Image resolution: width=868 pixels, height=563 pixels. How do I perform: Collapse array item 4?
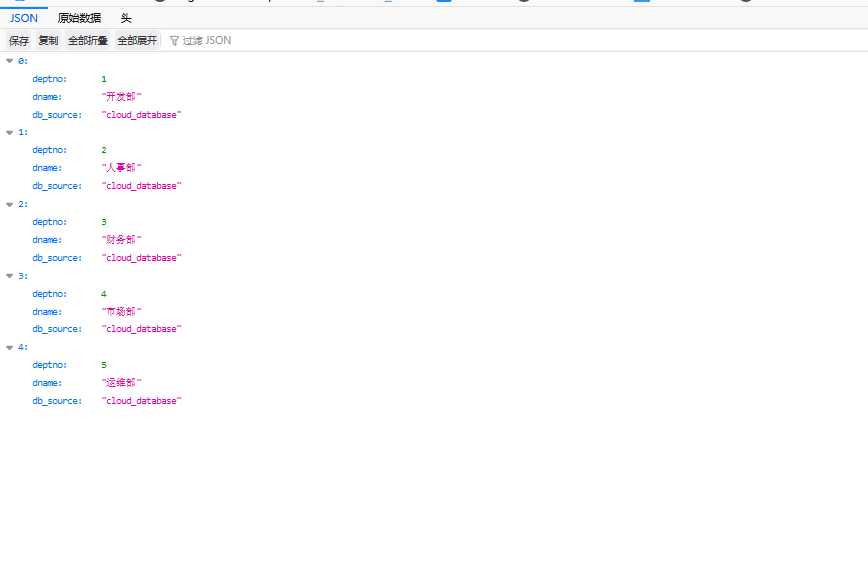[x=9, y=348]
